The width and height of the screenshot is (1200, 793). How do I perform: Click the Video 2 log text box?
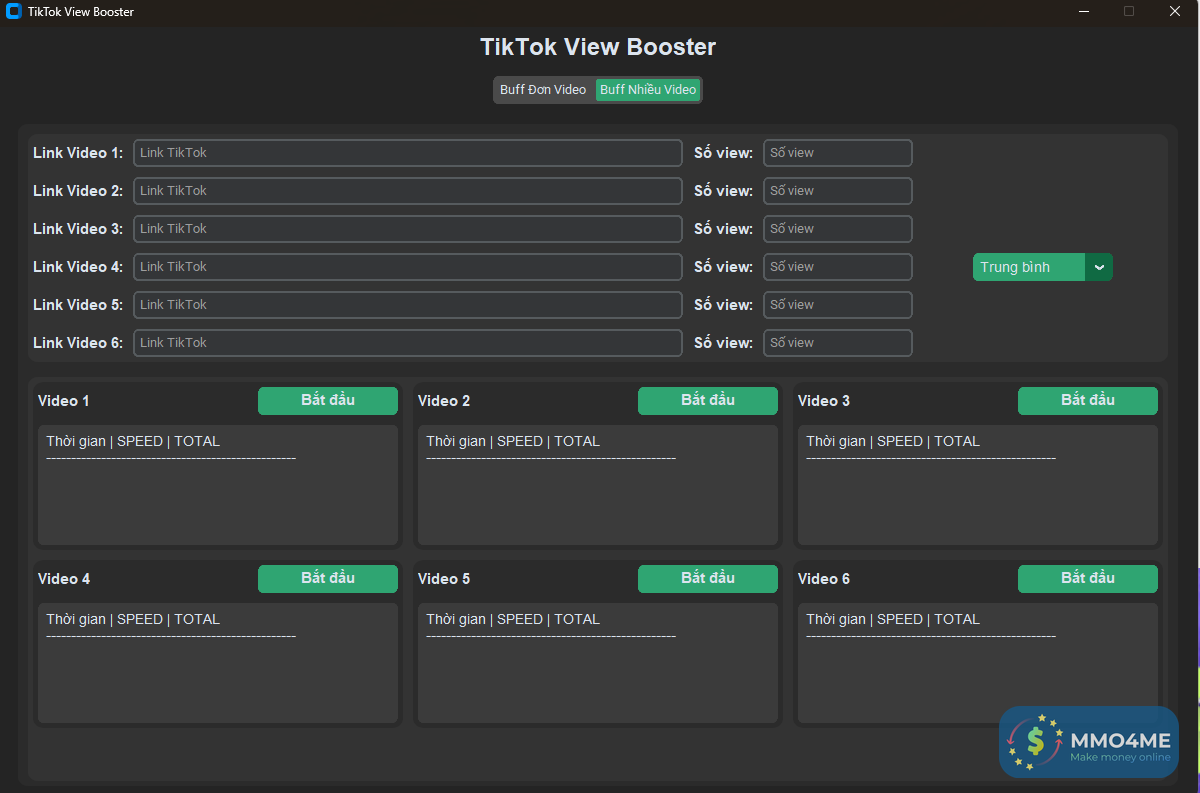pyautogui.click(x=598, y=485)
